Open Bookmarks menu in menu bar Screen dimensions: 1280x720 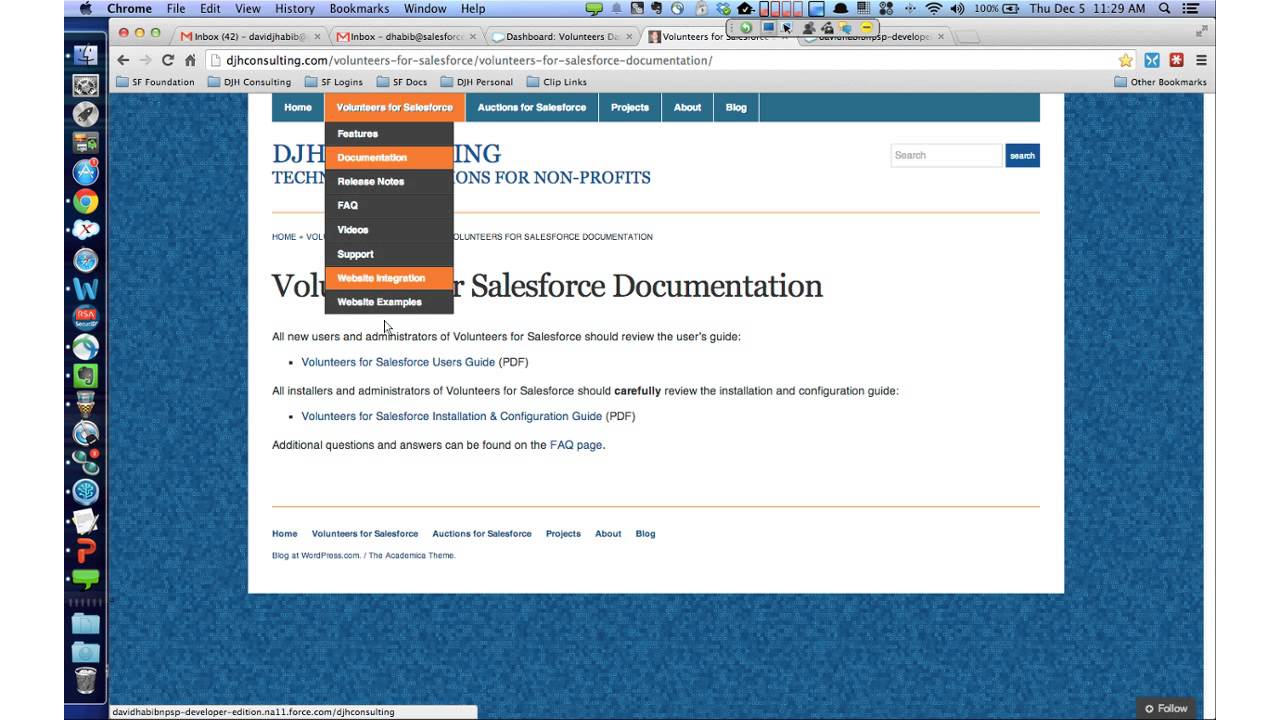(359, 8)
